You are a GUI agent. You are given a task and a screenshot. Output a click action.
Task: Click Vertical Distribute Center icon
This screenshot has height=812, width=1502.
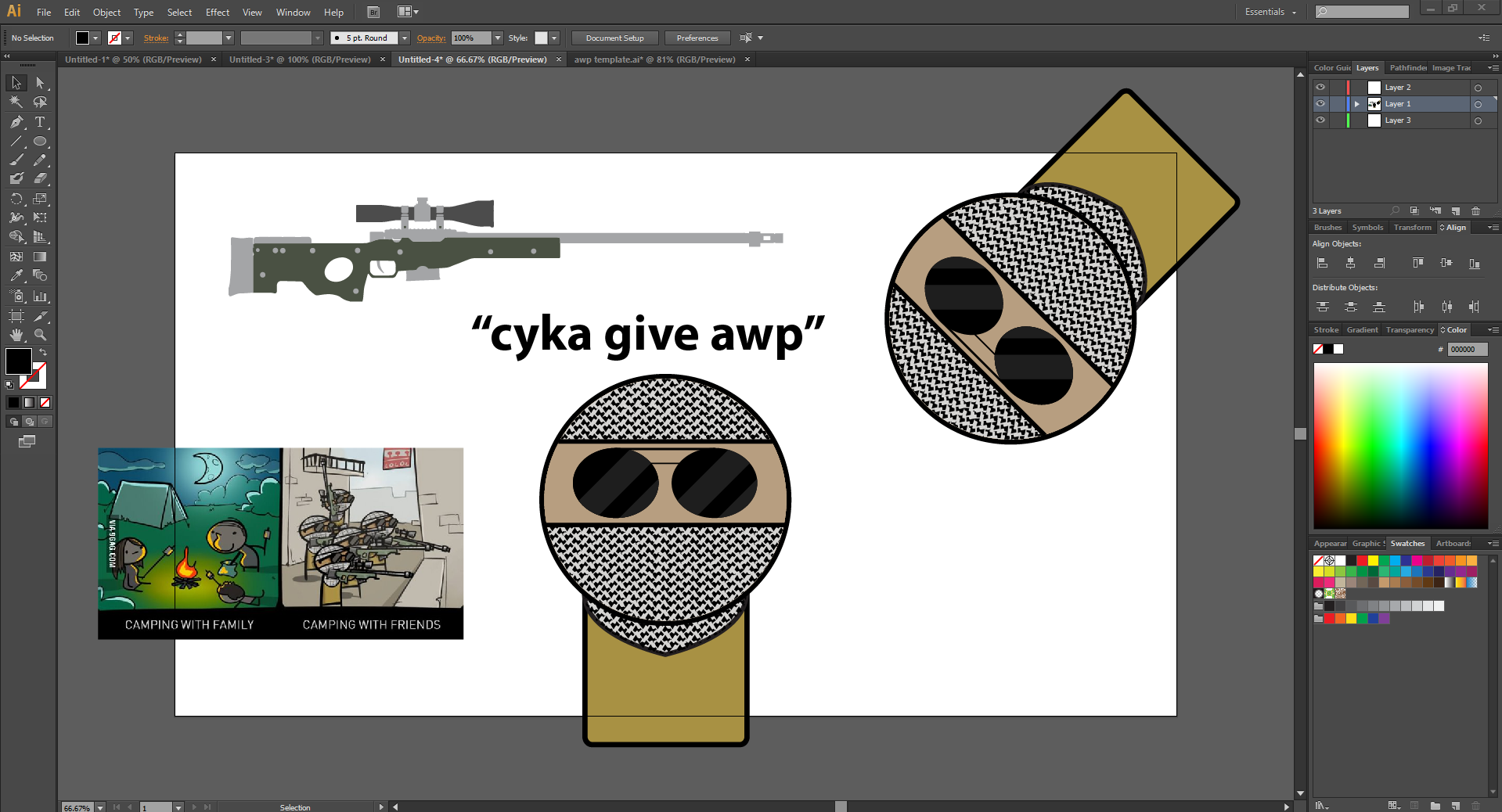1351,307
